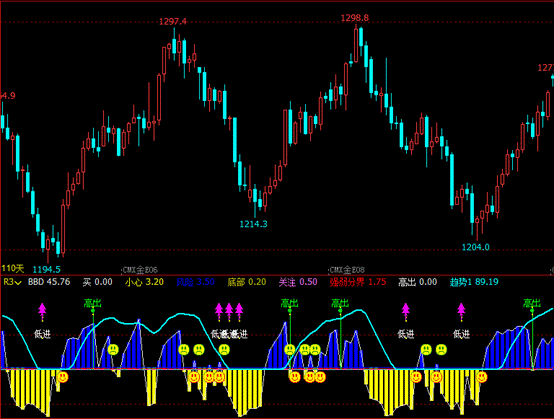This screenshot has width=554, height=419.
Task: Click the 1298.8 peak price label
Action: pos(355,18)
